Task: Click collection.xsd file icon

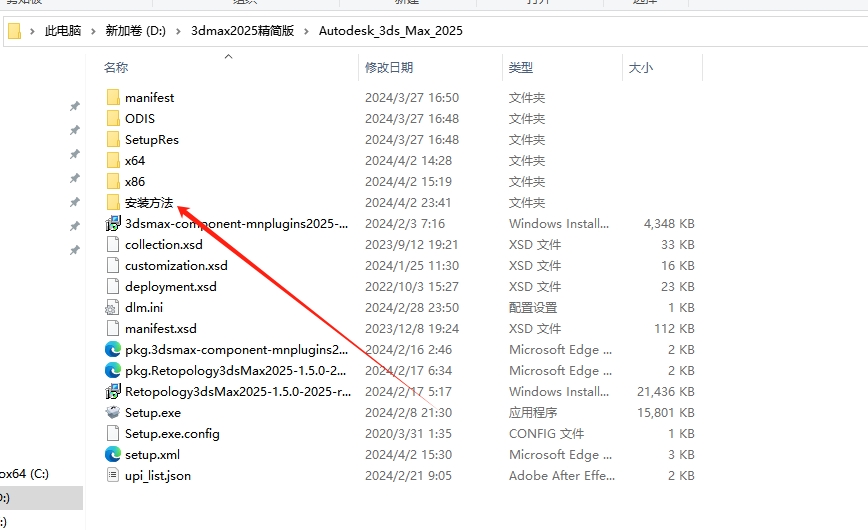Action: click(x=113, y=245)
